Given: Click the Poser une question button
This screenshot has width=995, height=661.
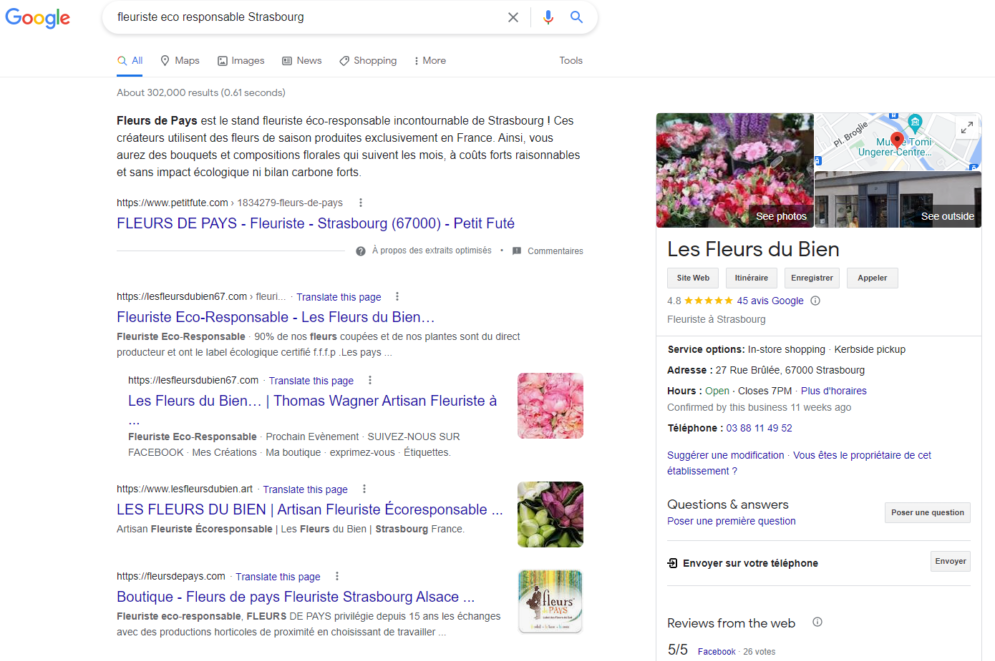Looking at the screenshot, I should point(927,513).
